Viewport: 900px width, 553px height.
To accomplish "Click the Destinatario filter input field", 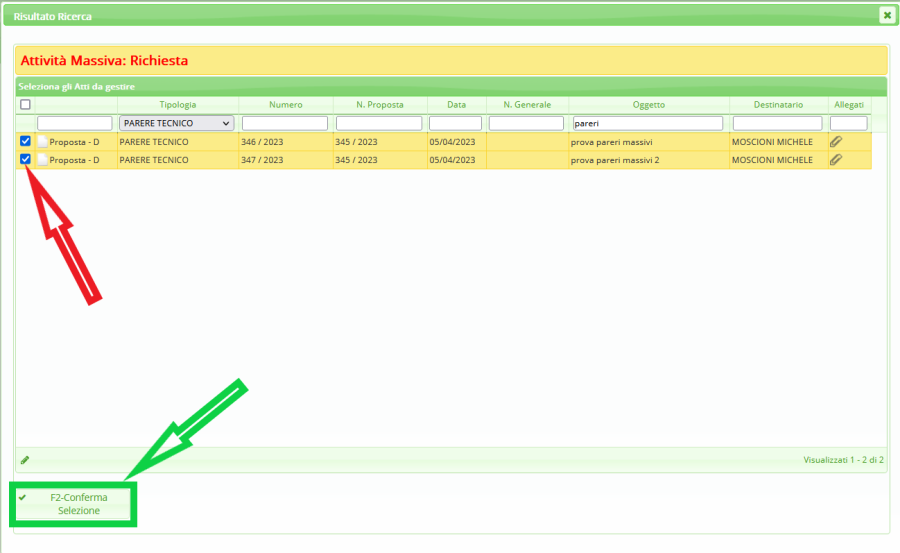I will click(x=778, y=123).
